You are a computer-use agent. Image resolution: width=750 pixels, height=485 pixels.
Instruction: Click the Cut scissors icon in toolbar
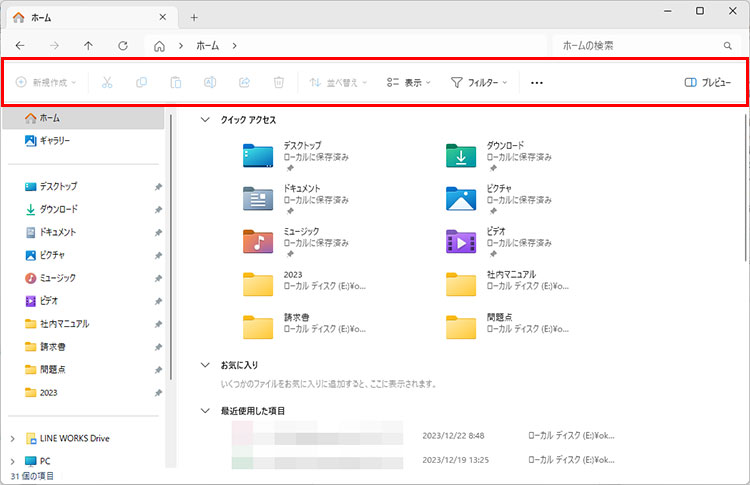tap(107, 82)
